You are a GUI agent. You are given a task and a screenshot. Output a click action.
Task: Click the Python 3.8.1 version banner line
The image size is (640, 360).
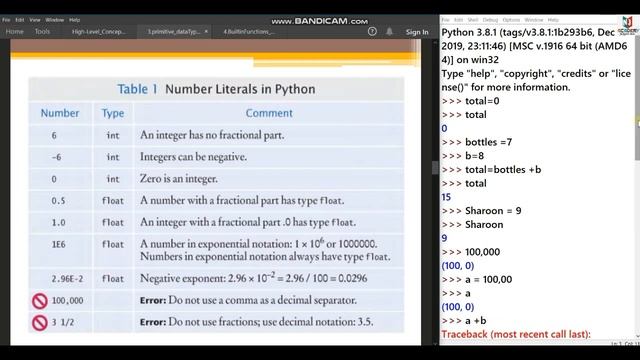click(x=528, y=32)
